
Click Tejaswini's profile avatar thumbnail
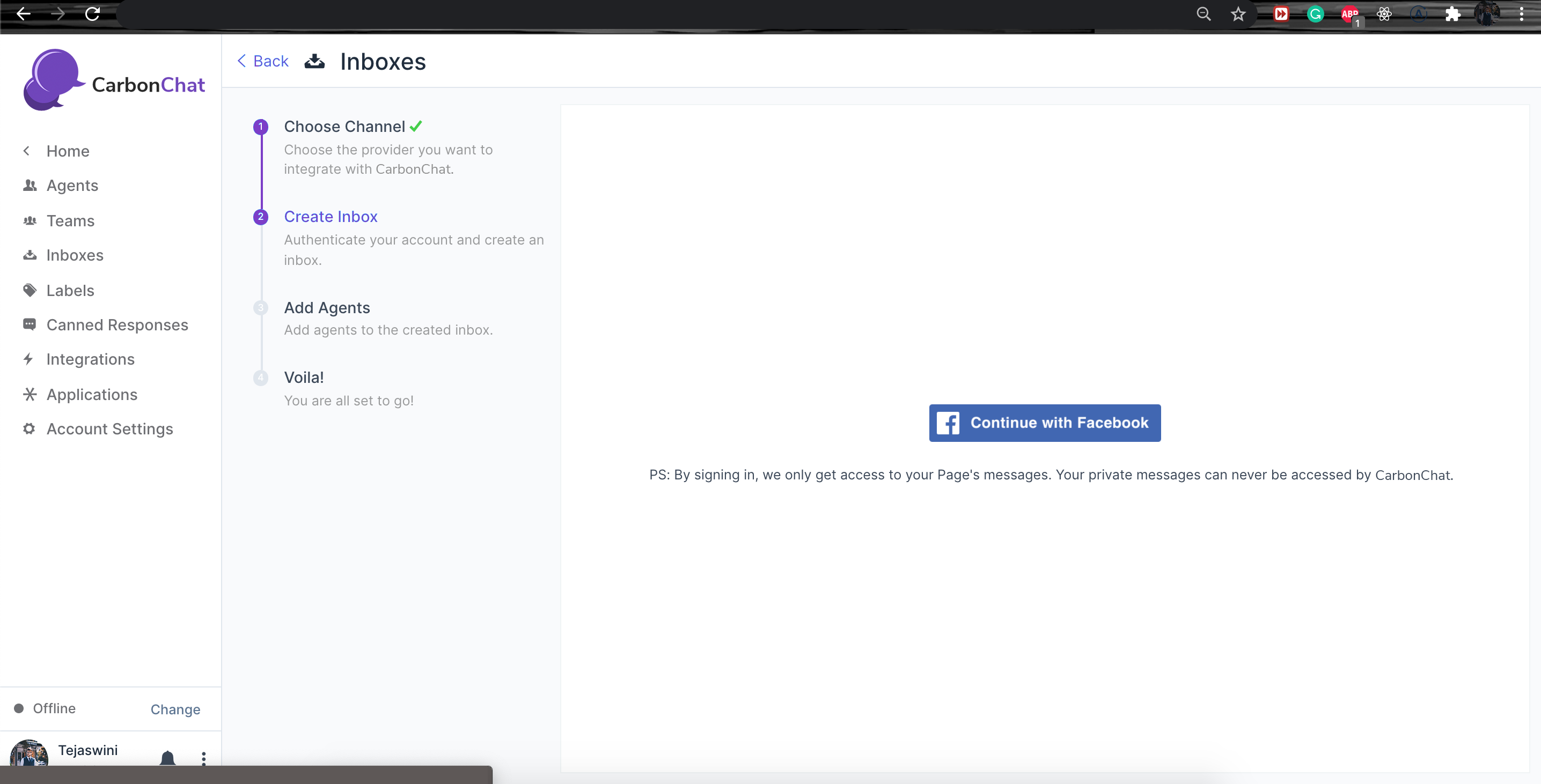point(29,753)
